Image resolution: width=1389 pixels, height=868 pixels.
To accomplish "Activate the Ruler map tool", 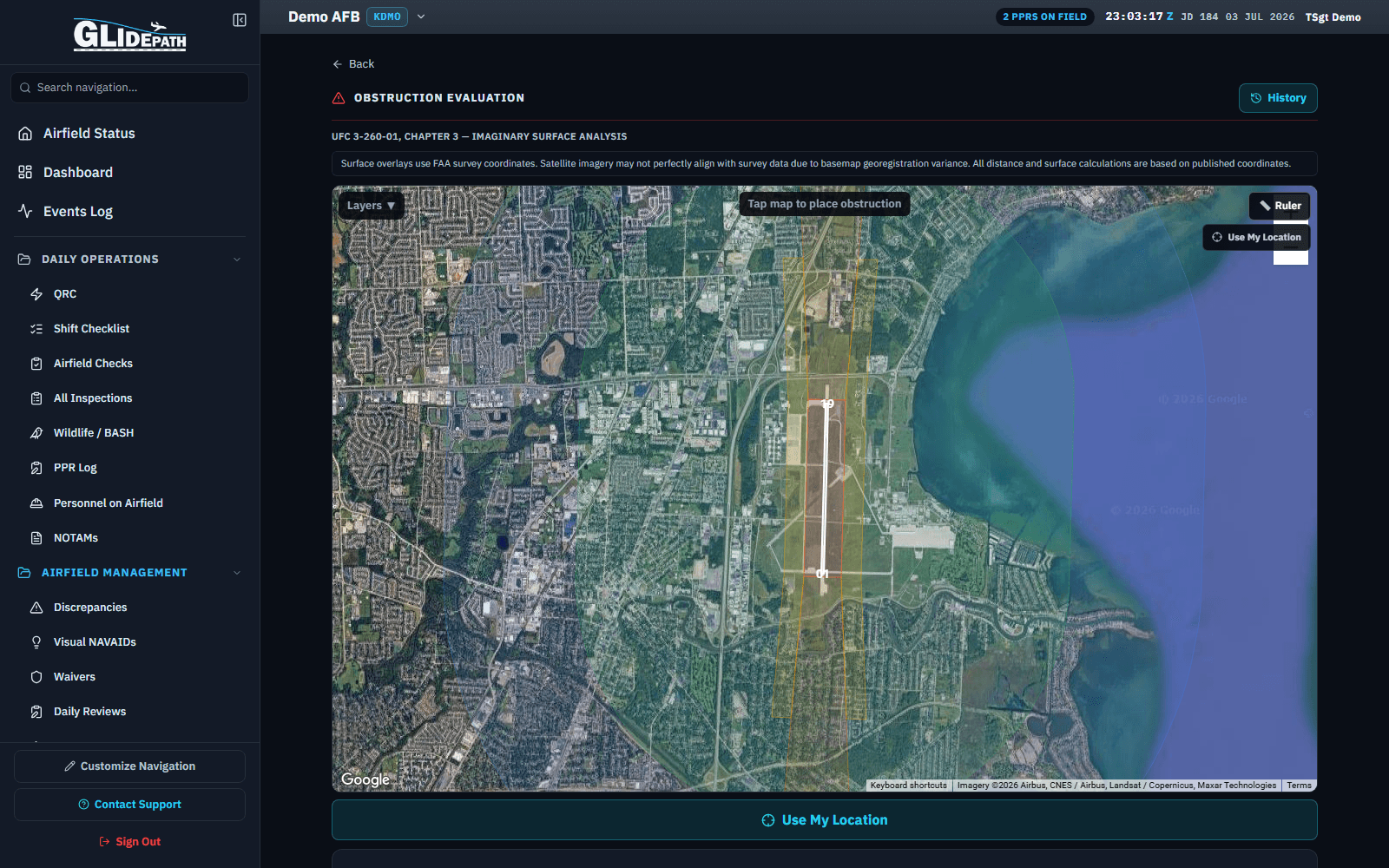I will (x=1280, y=206).
